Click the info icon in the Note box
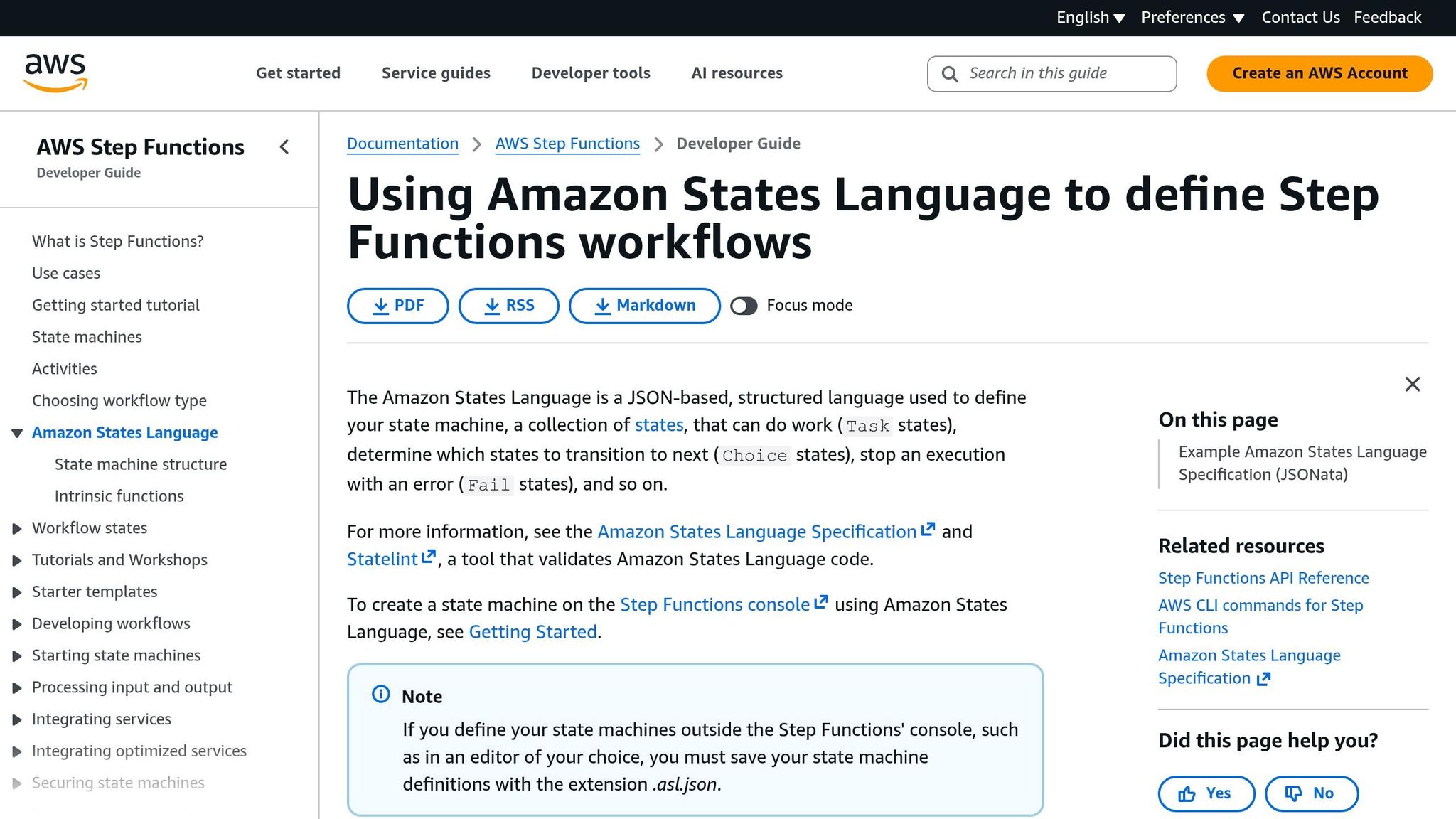Viewport: 1456px width, 819px height. pos(381,694)
